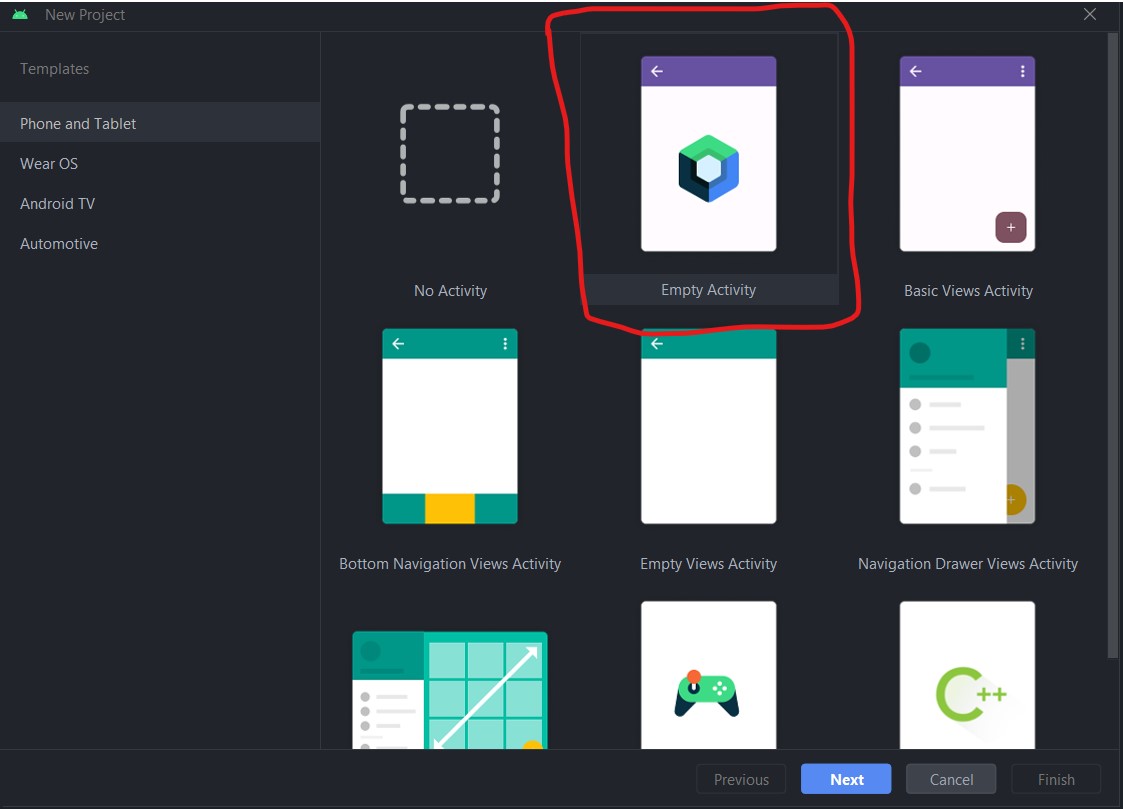Show Automotive templates
This screenshot has width=1123, height=809.
59,244
